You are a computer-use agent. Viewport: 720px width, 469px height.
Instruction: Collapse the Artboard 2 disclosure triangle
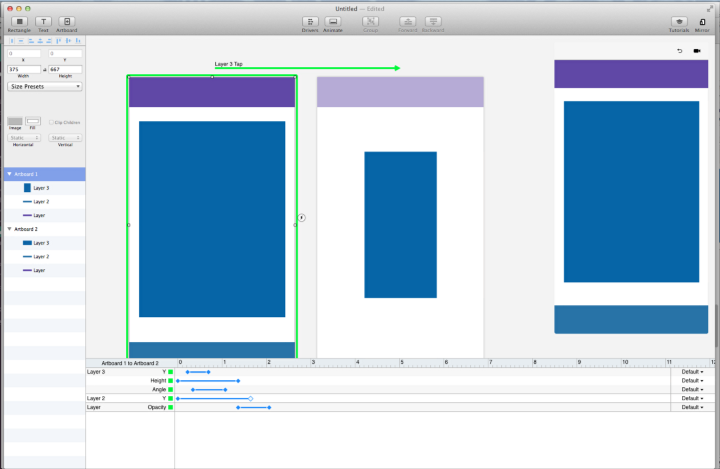coord(9,229)
